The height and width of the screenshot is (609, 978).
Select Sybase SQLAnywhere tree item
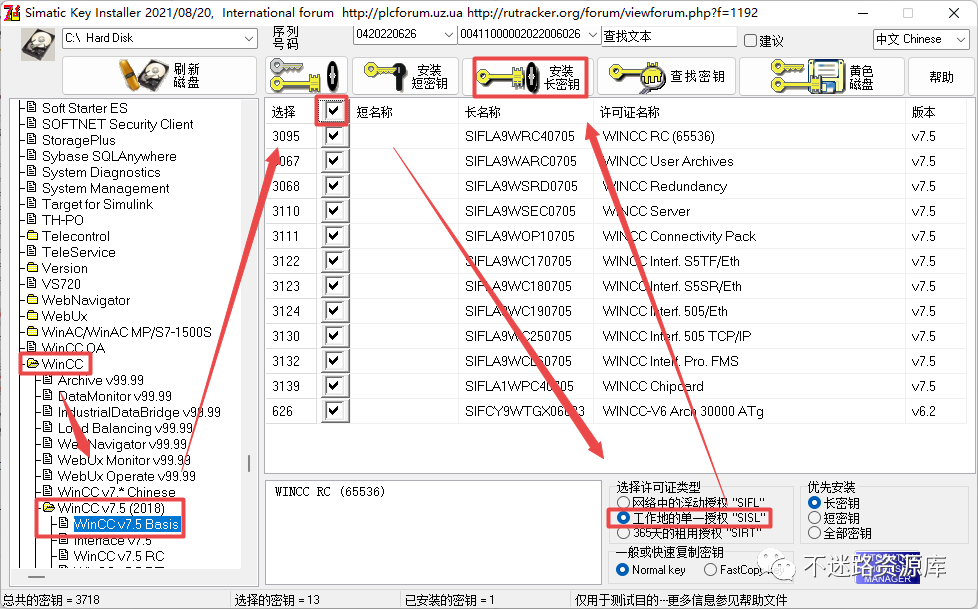109,156
